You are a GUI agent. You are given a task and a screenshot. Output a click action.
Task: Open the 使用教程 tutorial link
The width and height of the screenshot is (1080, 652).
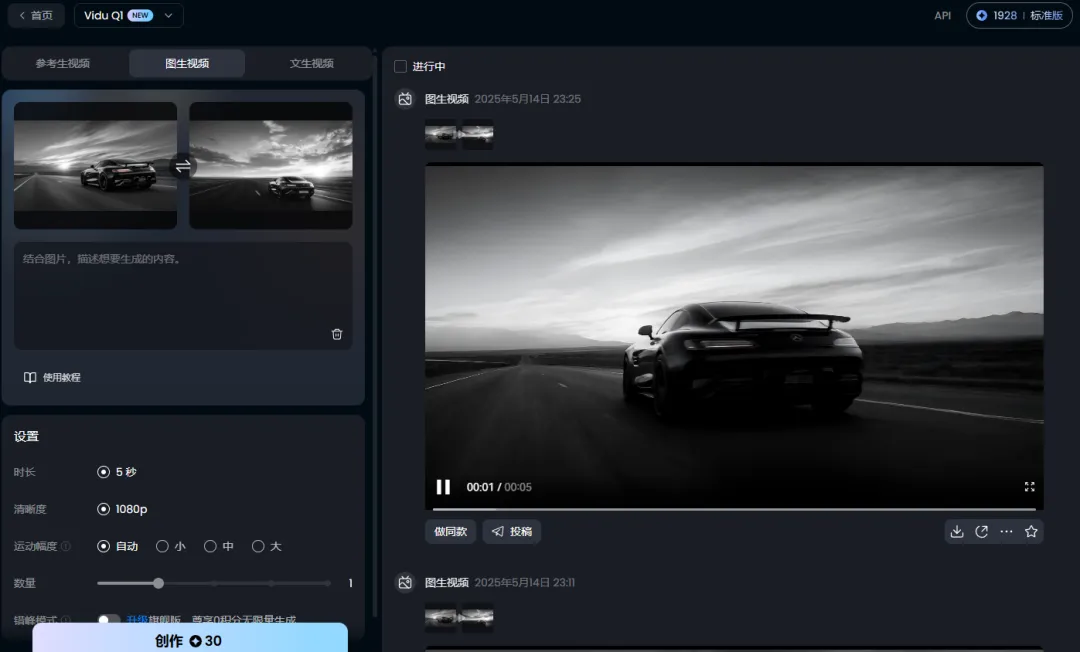(52, 378)
